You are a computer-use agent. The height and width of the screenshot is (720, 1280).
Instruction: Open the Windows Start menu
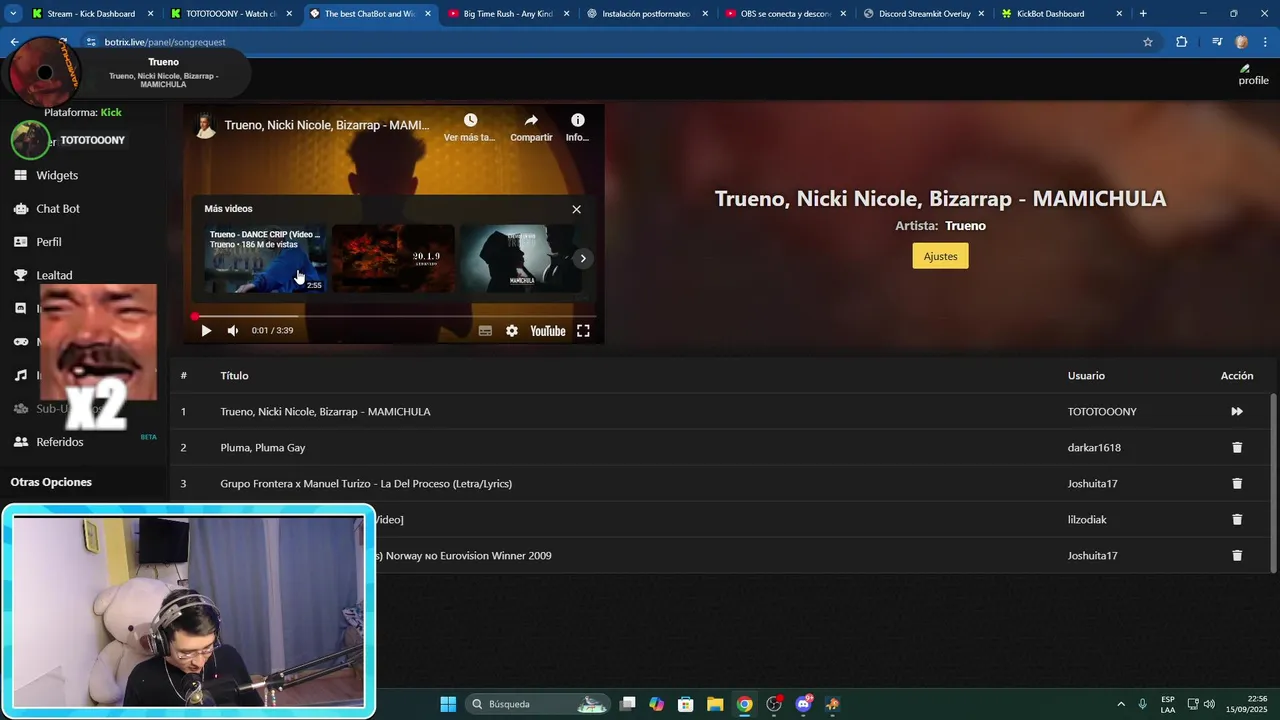(x=448, y=704)
